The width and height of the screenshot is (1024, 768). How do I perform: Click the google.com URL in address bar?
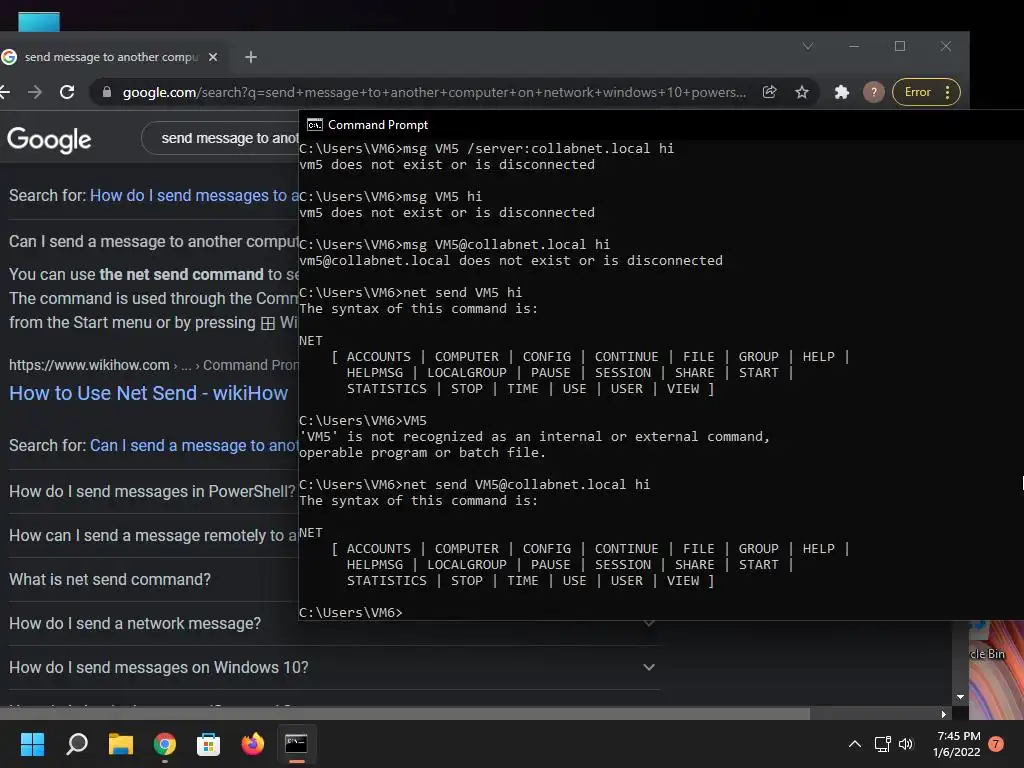pyautogui.click(x=434, y=92)
